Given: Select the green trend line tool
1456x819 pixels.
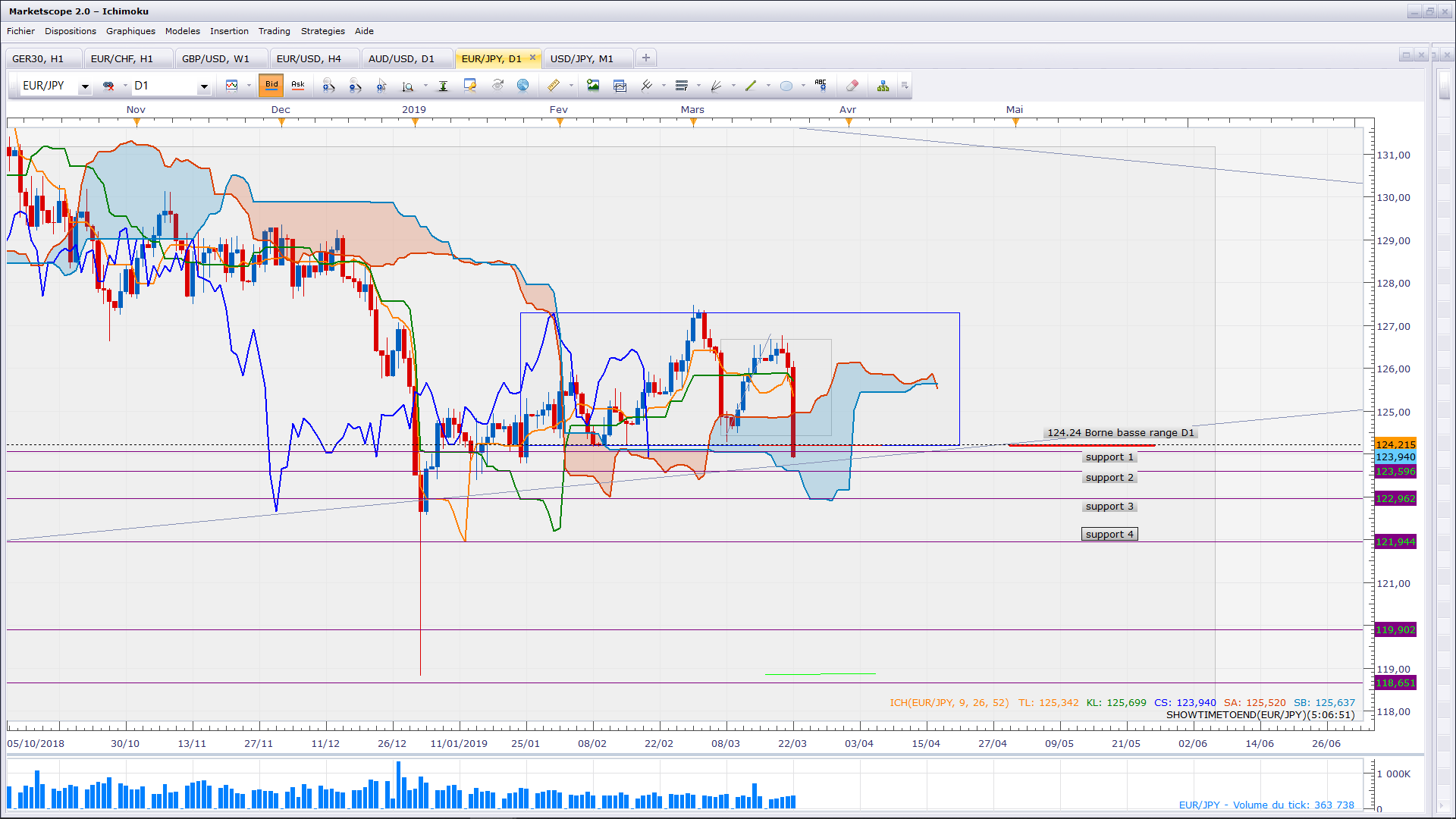Looking at the screenshot, I should click(x=751, y=86).
